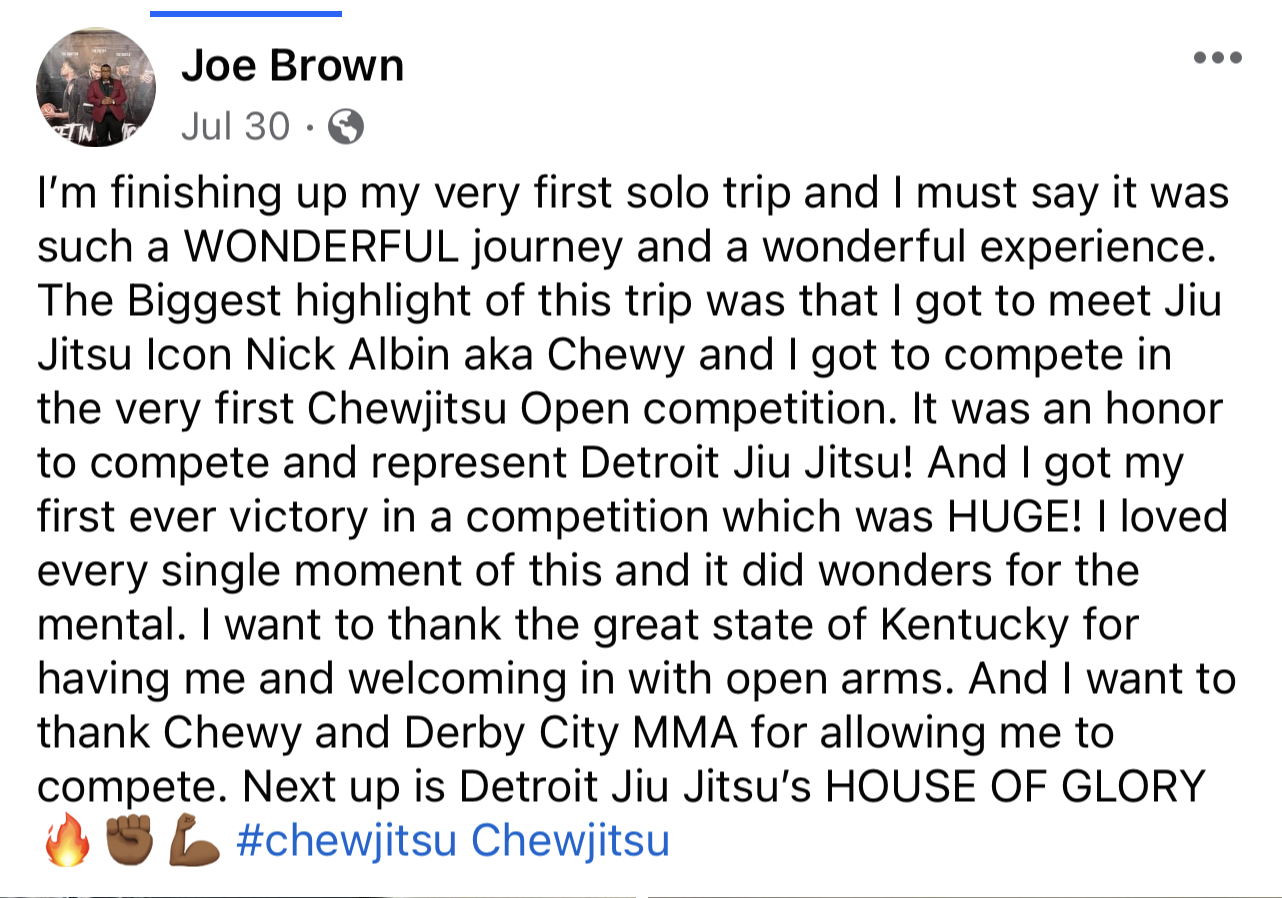
Task: Open Joe Brown's profile picture
Action: coord(96,87)
